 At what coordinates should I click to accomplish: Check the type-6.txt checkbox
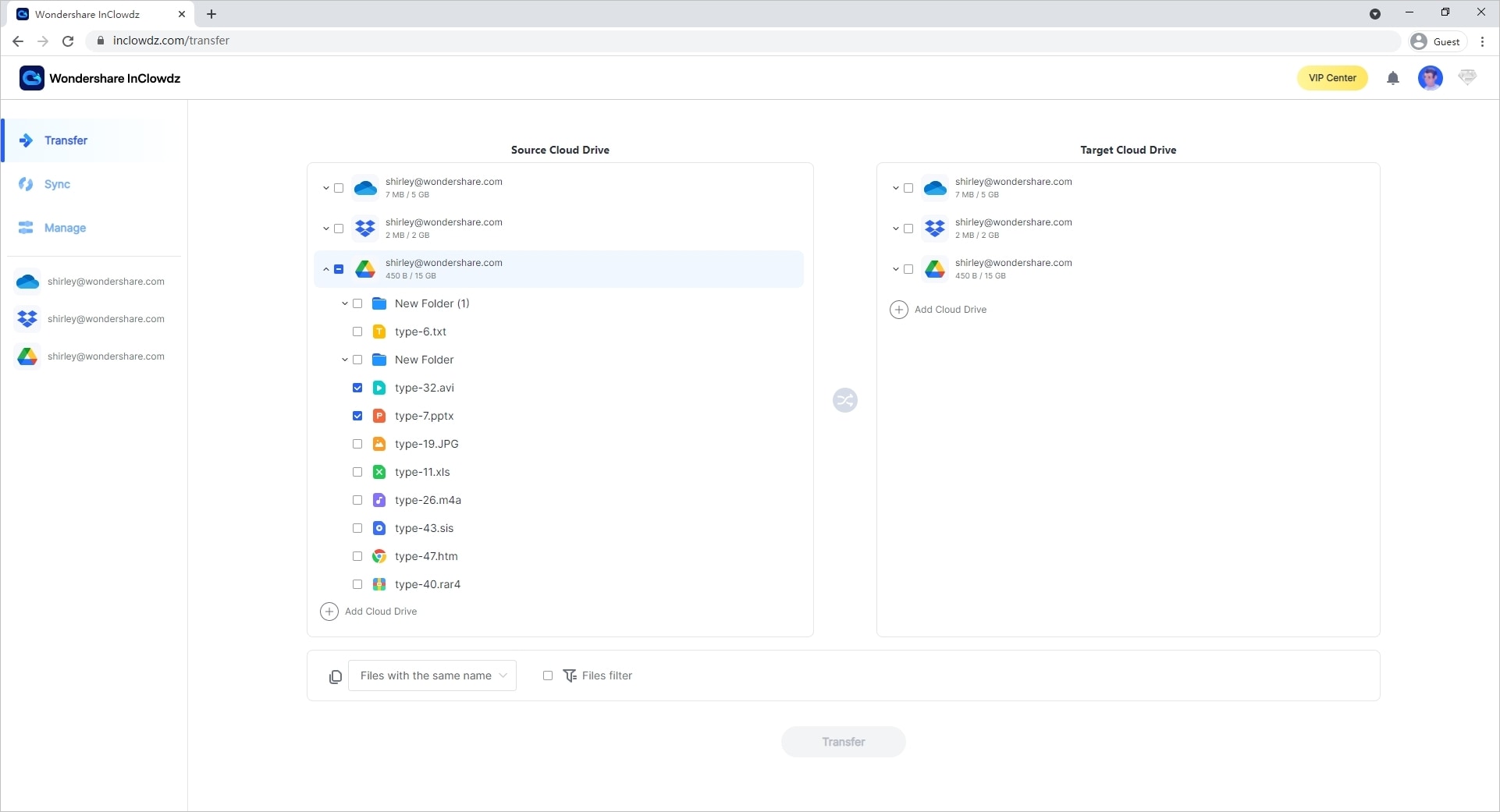pos(357,332)
